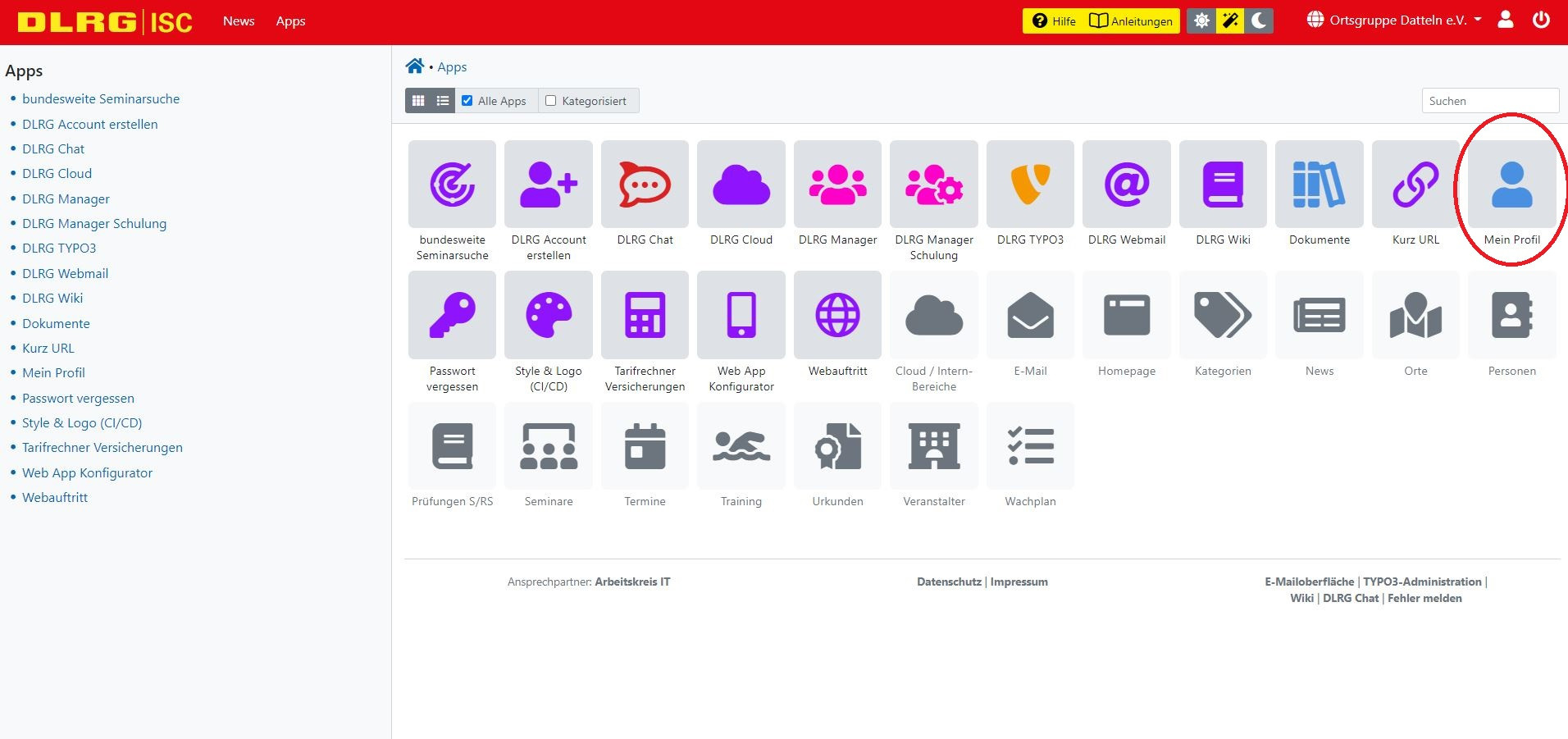Open the Mein Profil app tile
The image size is (1568, 739).
[x=1512, y=184]
